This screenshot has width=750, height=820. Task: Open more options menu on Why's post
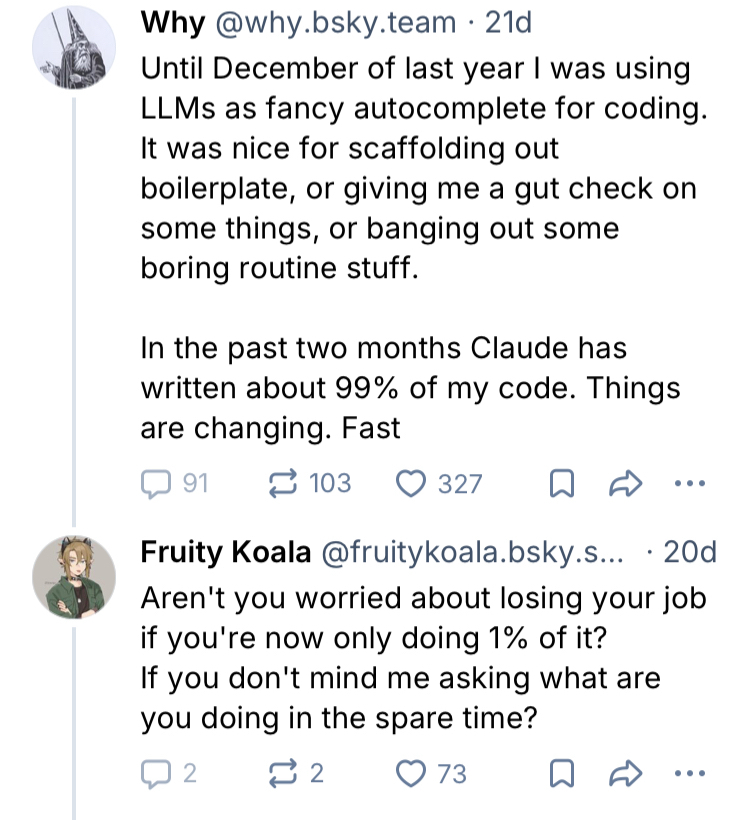coord(688,484)
